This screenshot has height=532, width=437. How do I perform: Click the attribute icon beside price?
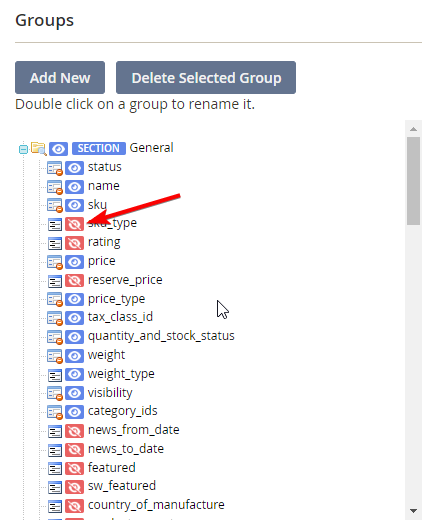pos(55,262)
